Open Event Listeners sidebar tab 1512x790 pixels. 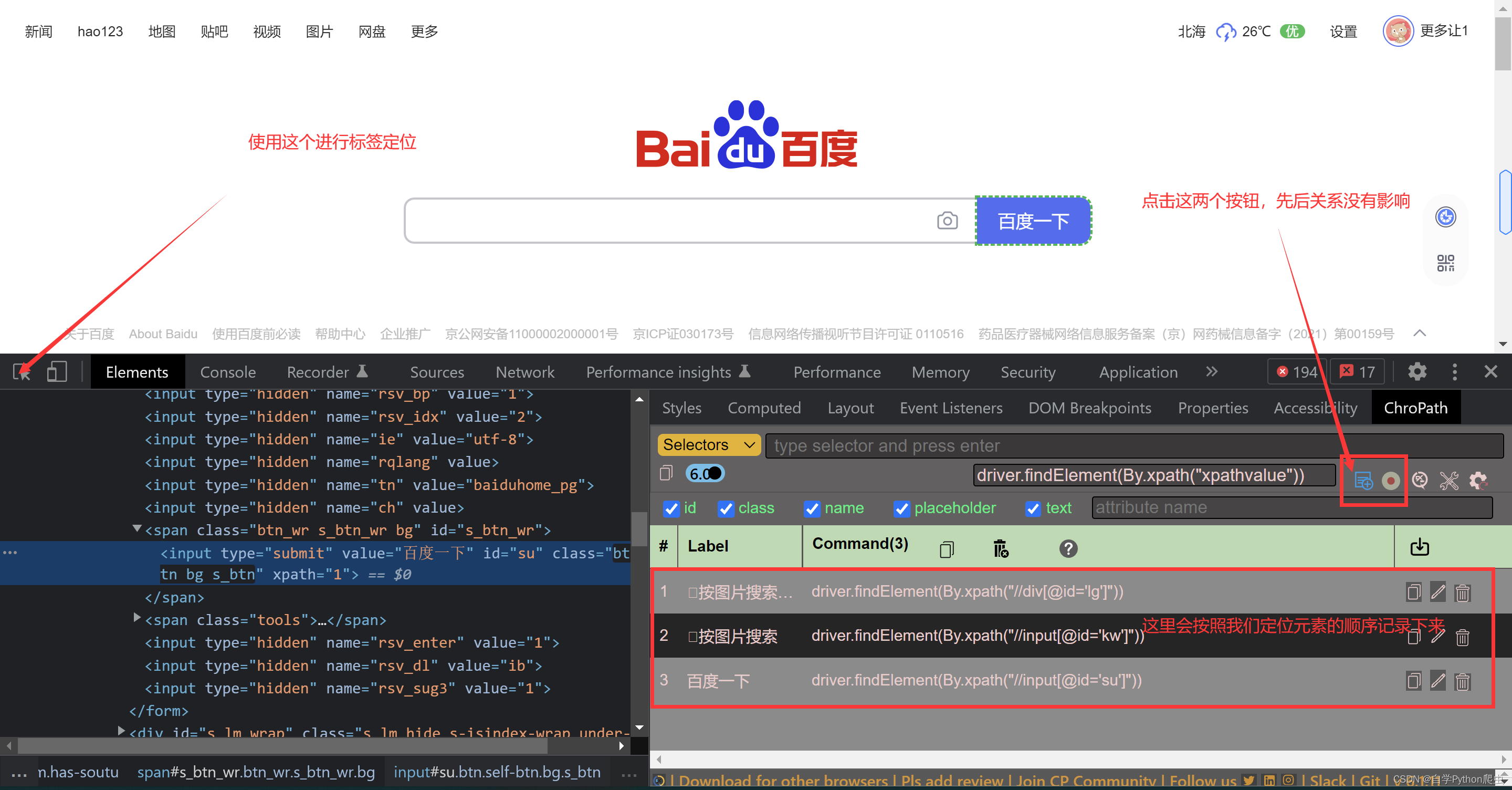[x=951, y=408]
